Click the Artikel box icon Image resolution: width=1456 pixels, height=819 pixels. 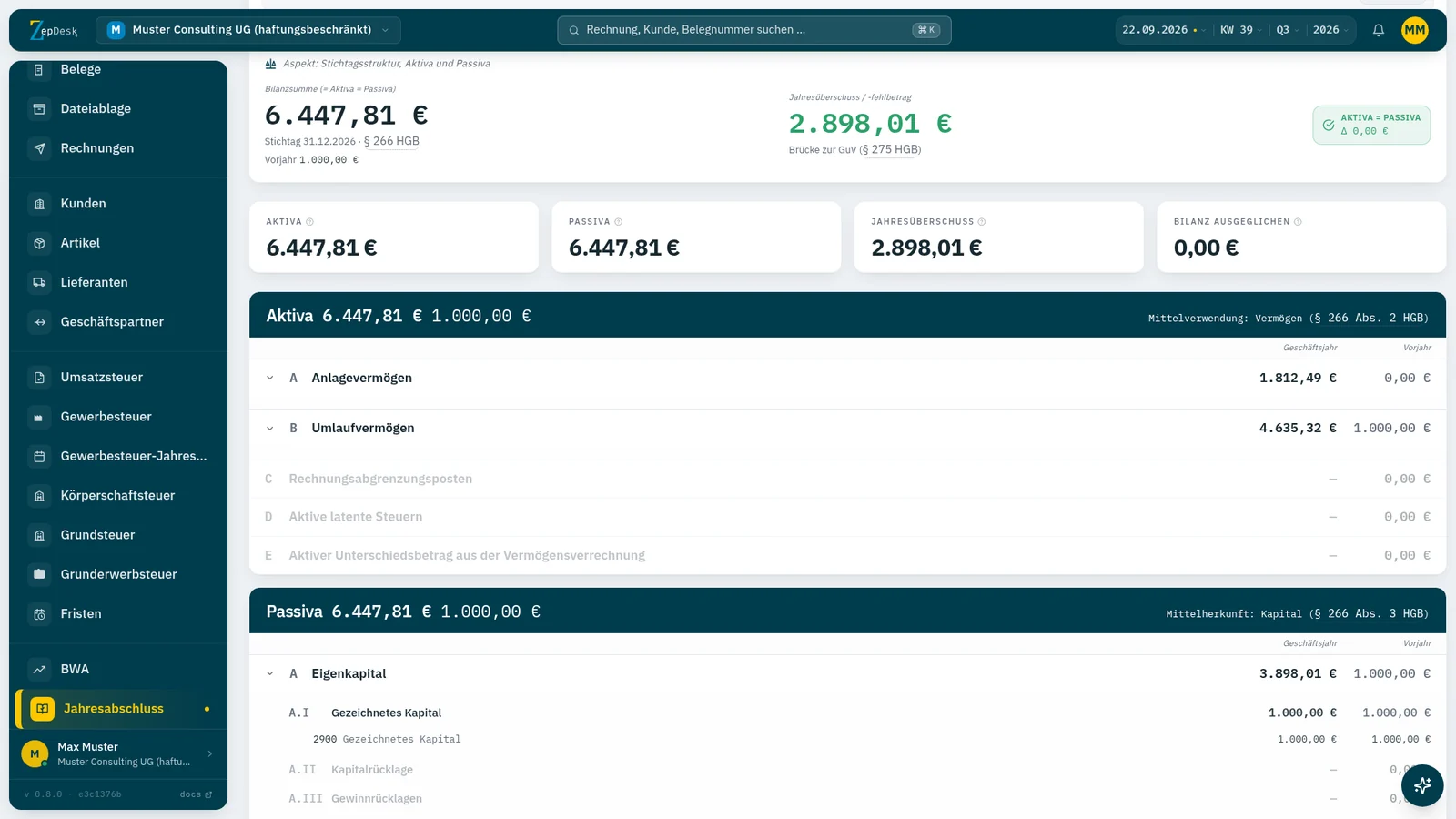point(39,243)
